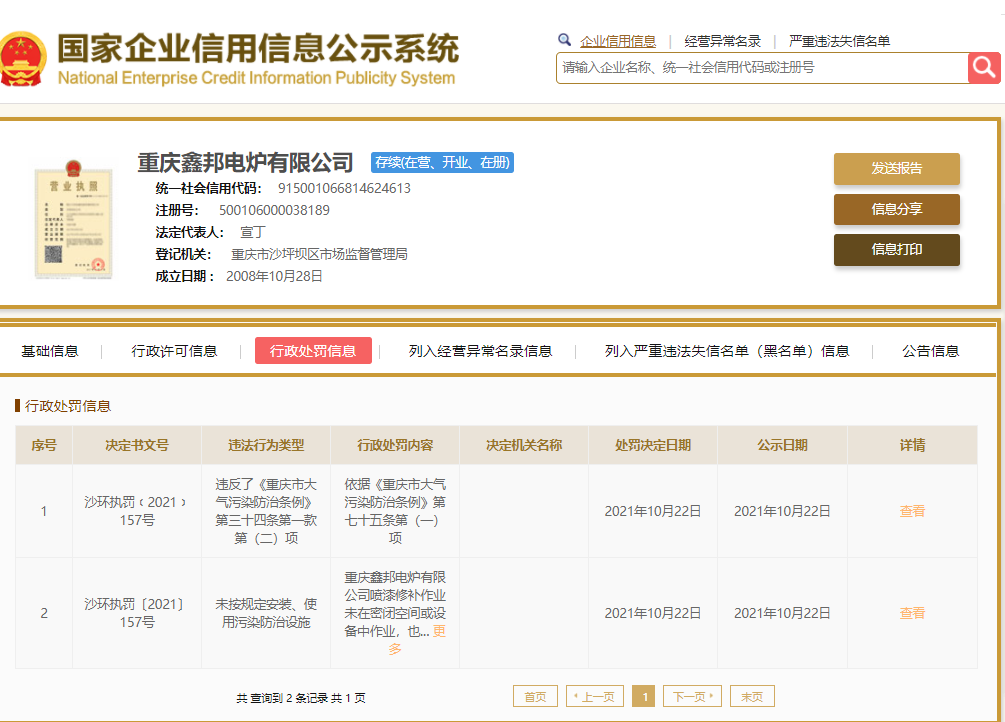The width and height of the screenshot is (1005, 722).
Task: Click 查看 for penalty record 2
Action: (912, 613)
